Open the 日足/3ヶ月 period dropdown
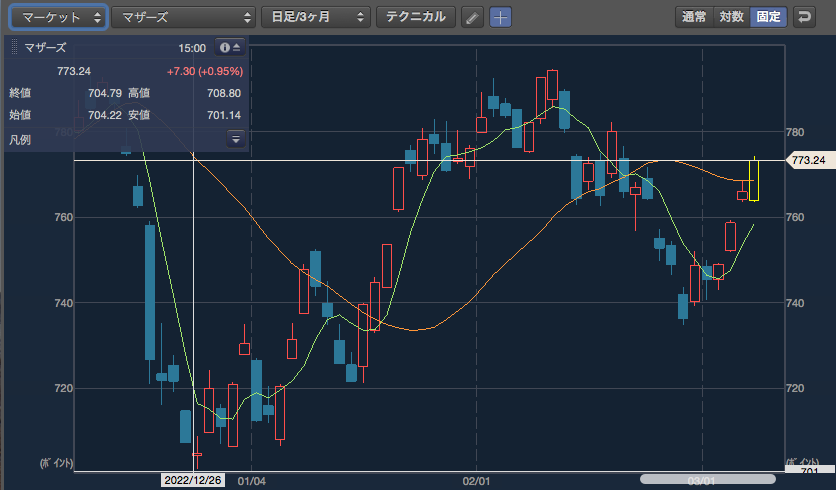 316,17
